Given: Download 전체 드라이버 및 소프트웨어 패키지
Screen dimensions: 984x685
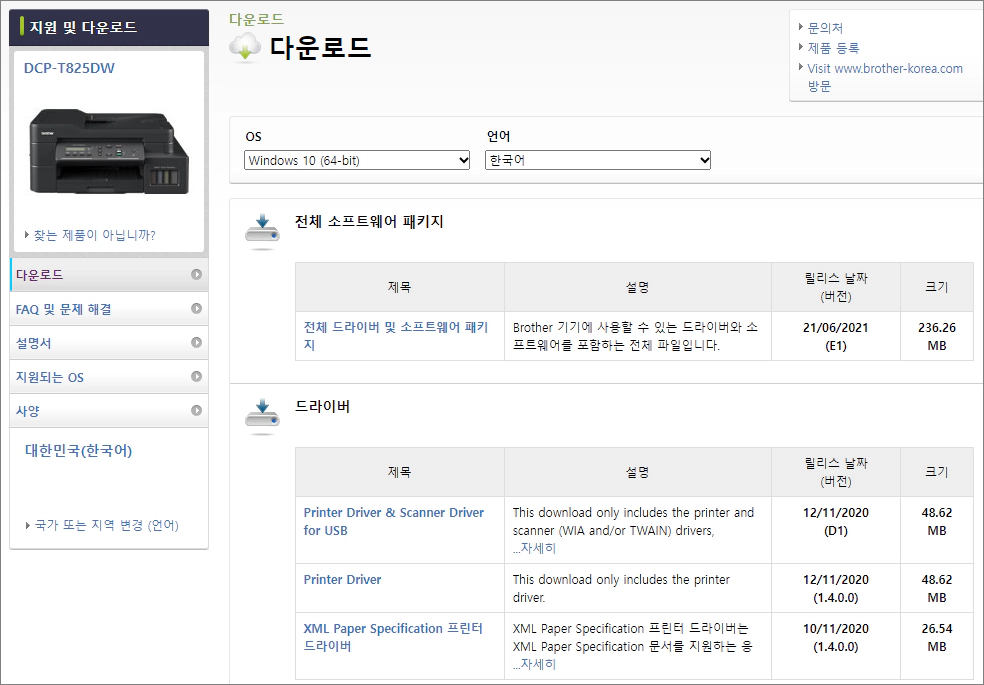Looking at the screenshot, I should (395, 336).
